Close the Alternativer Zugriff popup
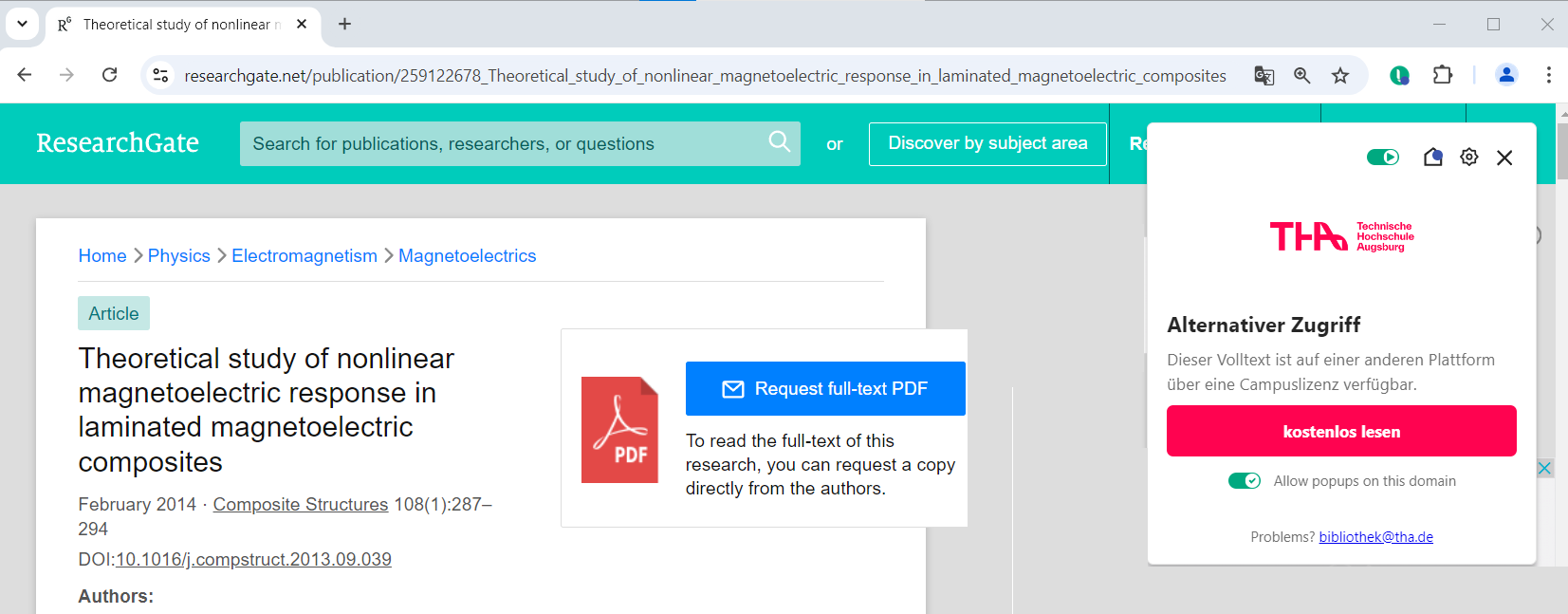 [1504, 158]
